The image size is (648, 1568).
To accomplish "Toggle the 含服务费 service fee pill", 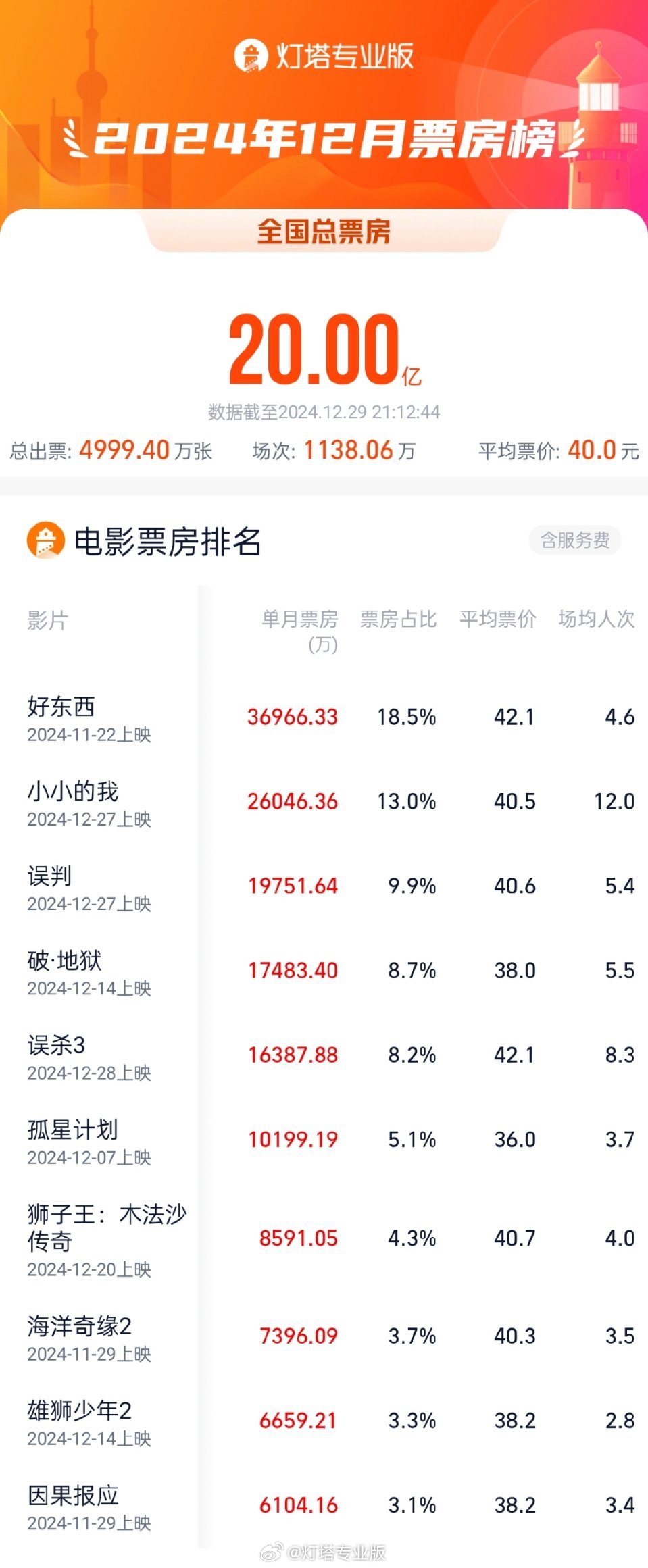I will pyautogui.click(x=574, y=540).
